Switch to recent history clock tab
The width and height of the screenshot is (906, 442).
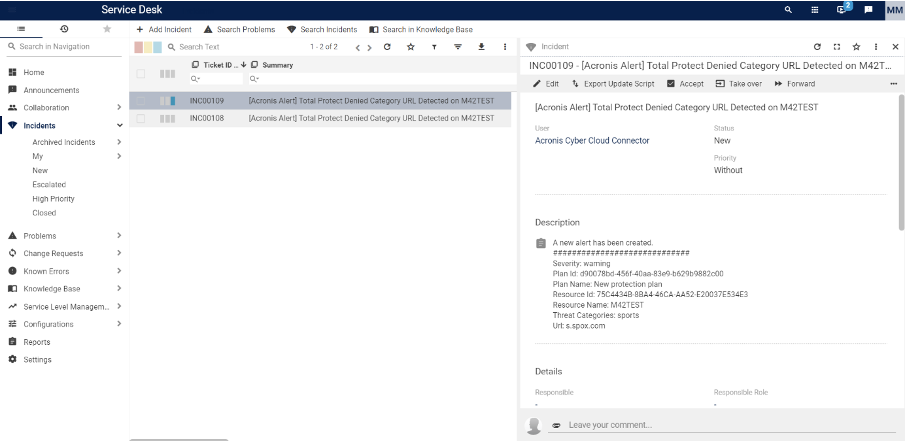tap(64, 29)
